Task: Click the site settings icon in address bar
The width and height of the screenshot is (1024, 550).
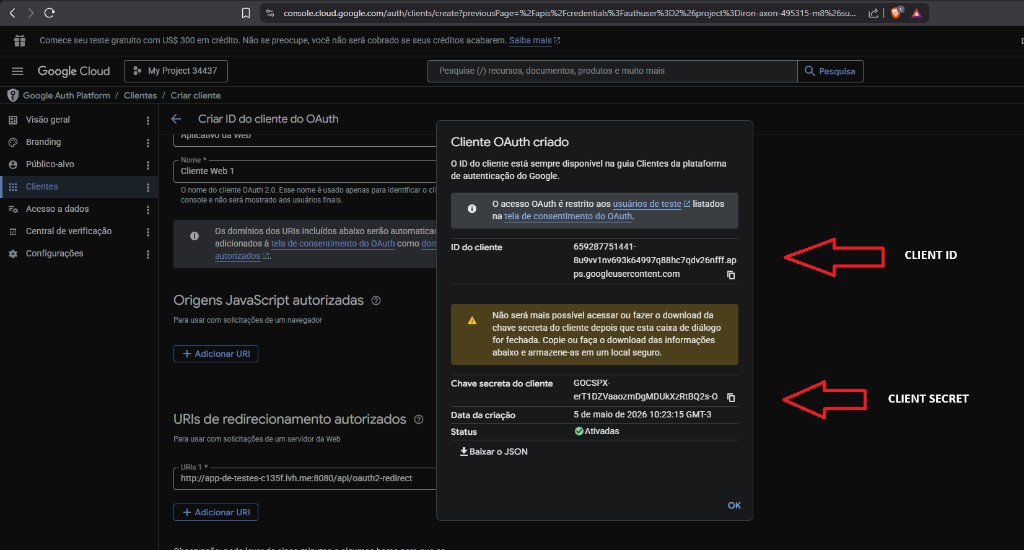Action: [x=270, y=13]
